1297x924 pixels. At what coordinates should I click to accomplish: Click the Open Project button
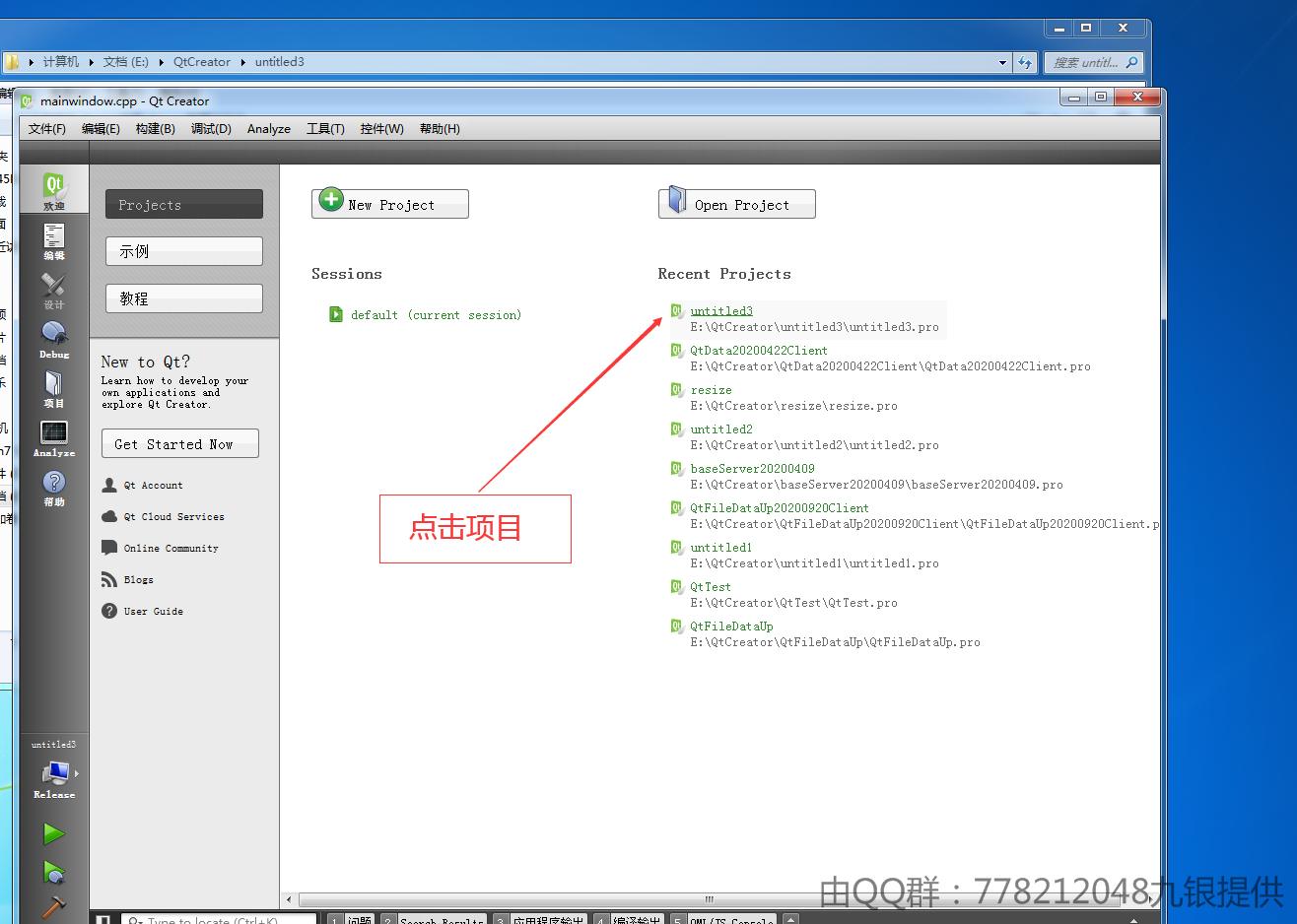pyautogui.click(x=737, y=204)
